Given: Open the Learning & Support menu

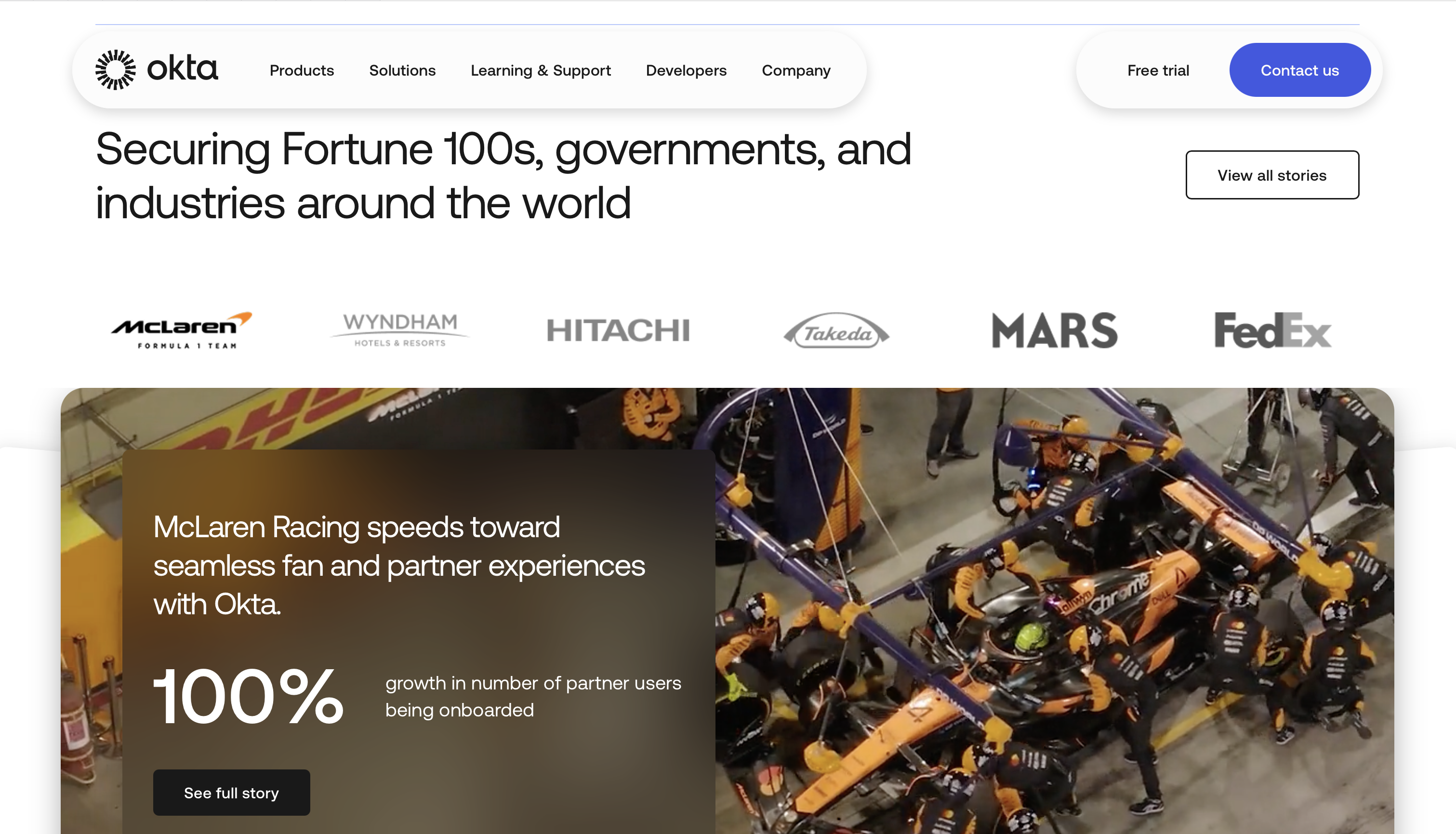Looking at the screenshot, I should pyautogui.click(x=541, y=70).
